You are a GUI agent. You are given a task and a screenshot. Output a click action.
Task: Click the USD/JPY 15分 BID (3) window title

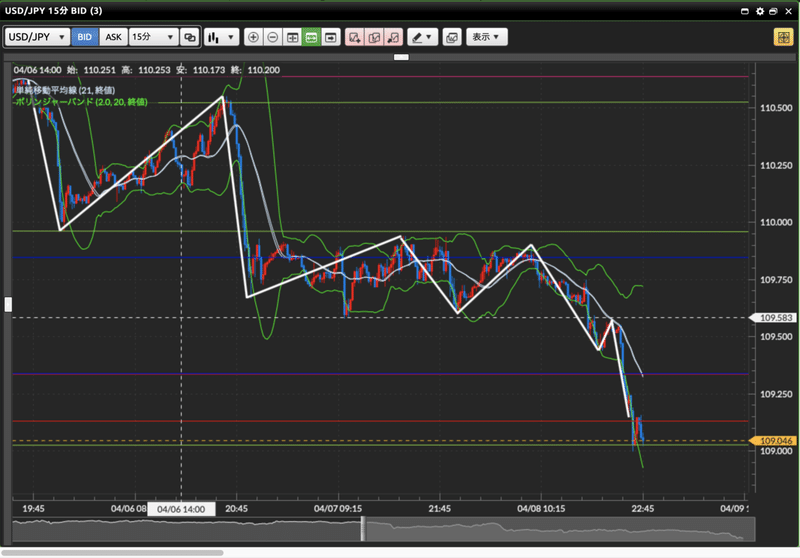pyautogui.click(x=54, y=11)
